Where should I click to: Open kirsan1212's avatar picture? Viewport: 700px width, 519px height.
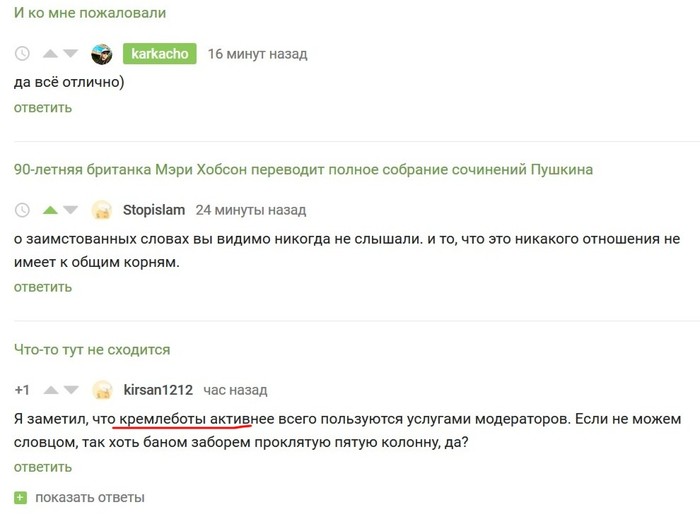coord(101,390)
